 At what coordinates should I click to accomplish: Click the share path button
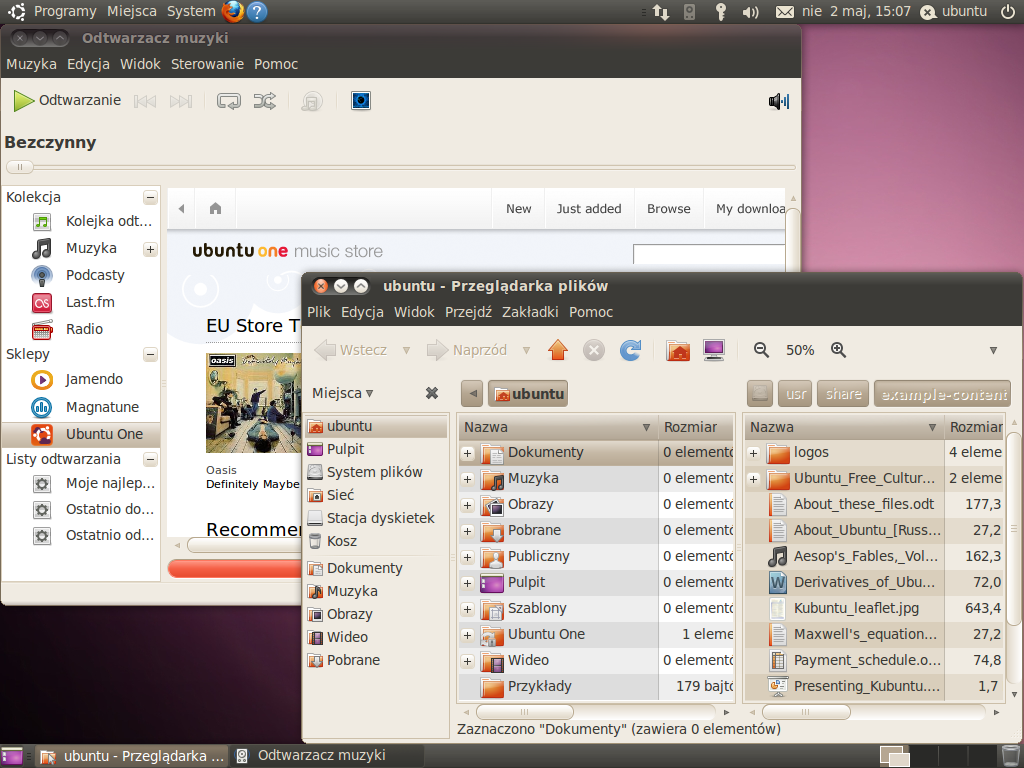click(843, 394)
